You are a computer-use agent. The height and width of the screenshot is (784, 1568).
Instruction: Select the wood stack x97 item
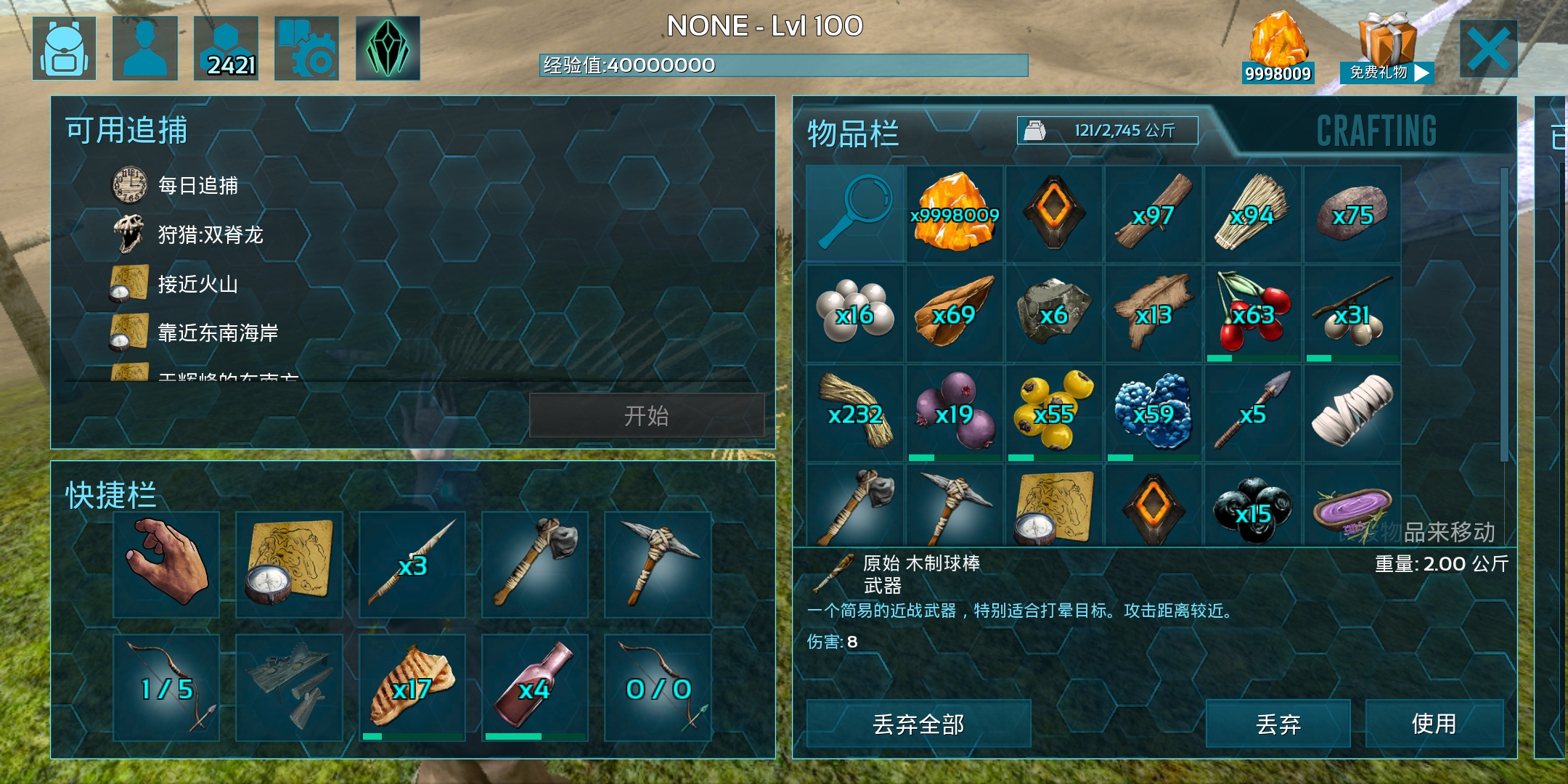pos(1154,213)
